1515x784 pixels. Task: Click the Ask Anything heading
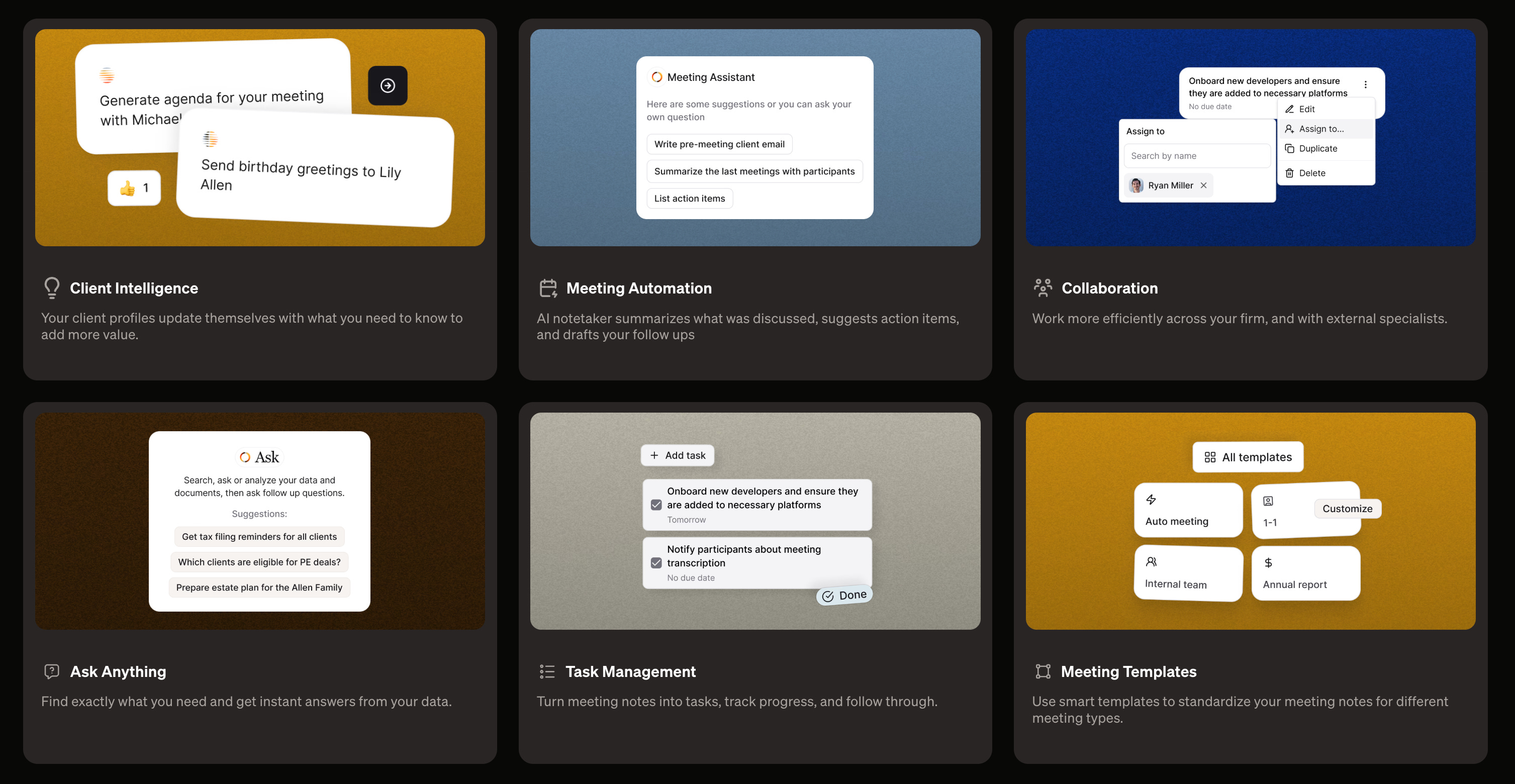118,671
